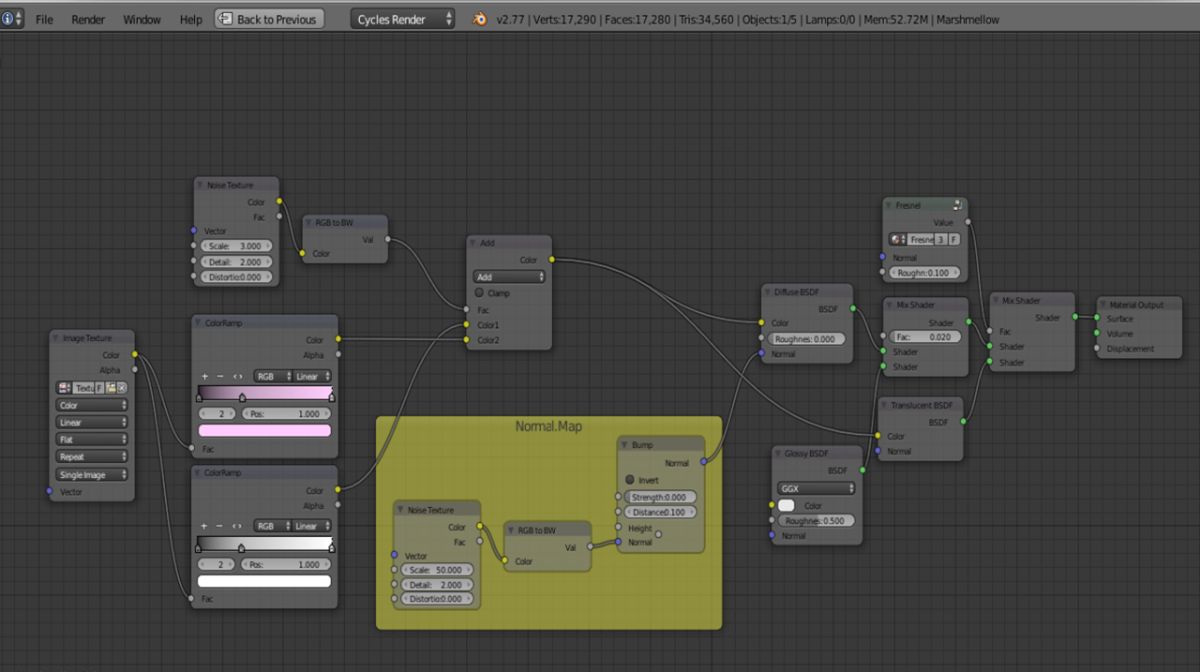Viewport: 1200px width, 672px height.
Task: Remove stop with minus on pink ColorRamp
Action: 220,376
